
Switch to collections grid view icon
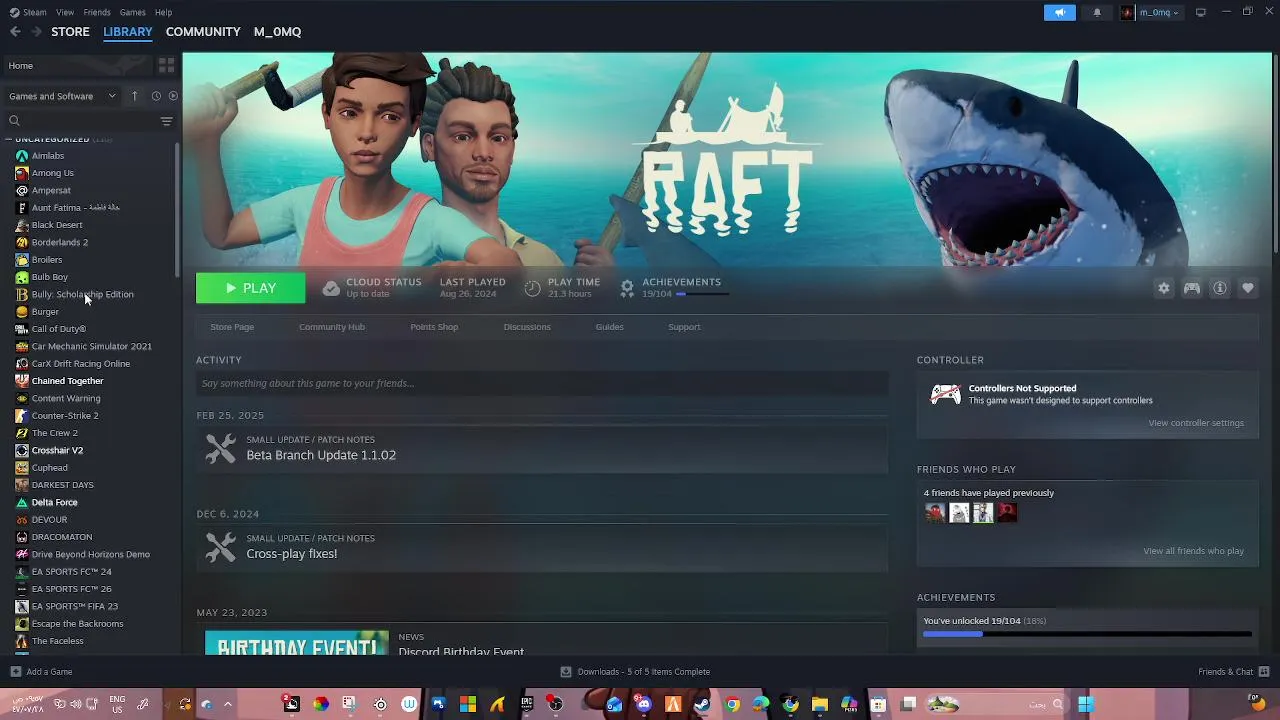[167, 66]
